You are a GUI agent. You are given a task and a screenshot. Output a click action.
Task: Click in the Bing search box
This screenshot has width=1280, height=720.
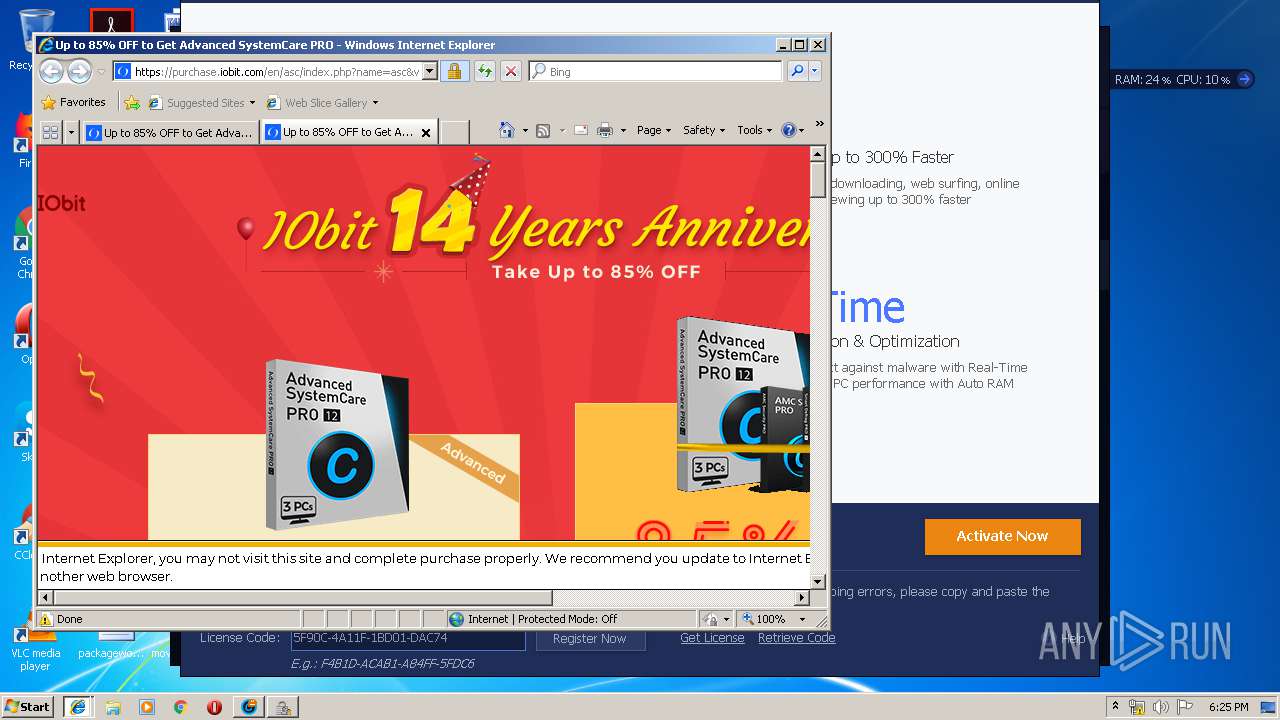pyautogui.click(x=656, y=71)
